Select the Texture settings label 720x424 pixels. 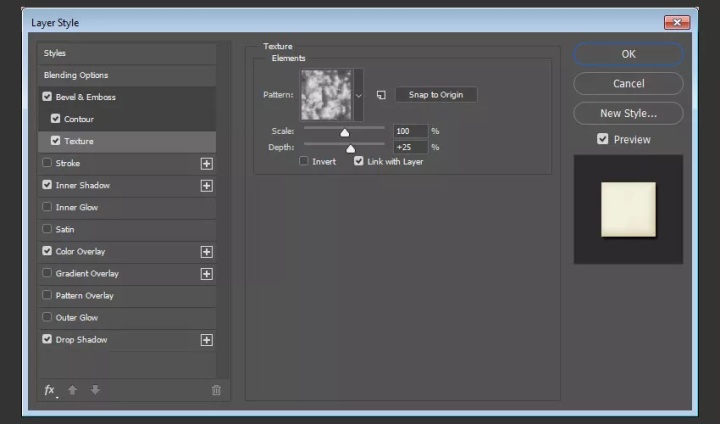(x=79, y=141)
